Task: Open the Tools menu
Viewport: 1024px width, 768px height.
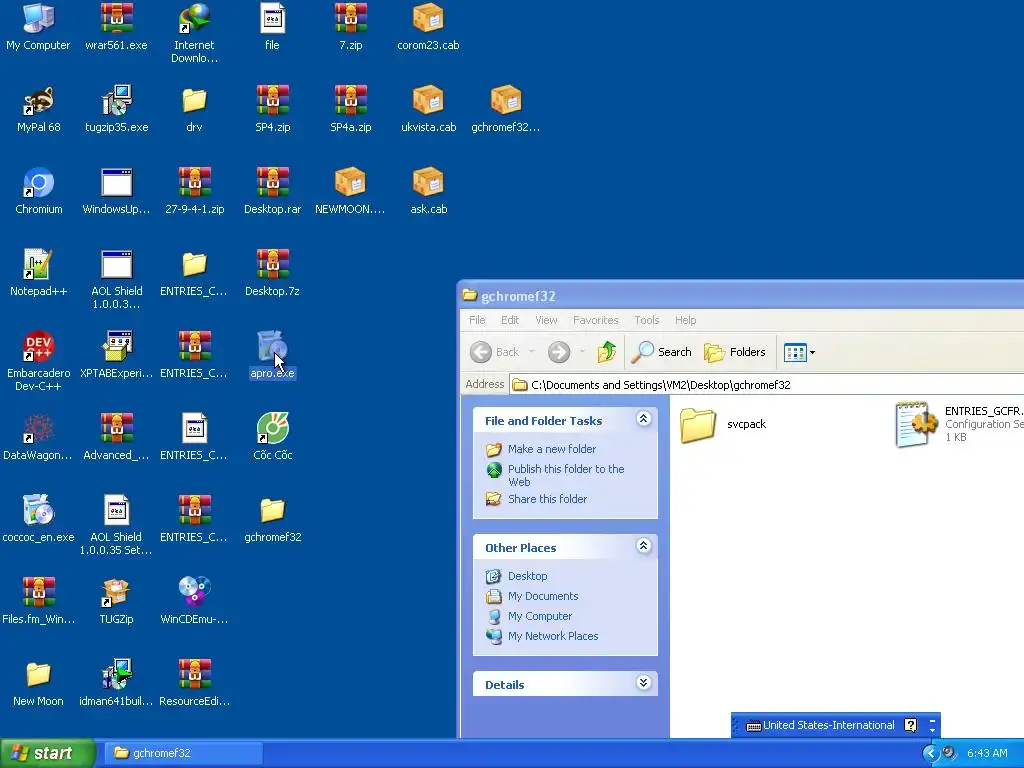Action: coord(647,320)
